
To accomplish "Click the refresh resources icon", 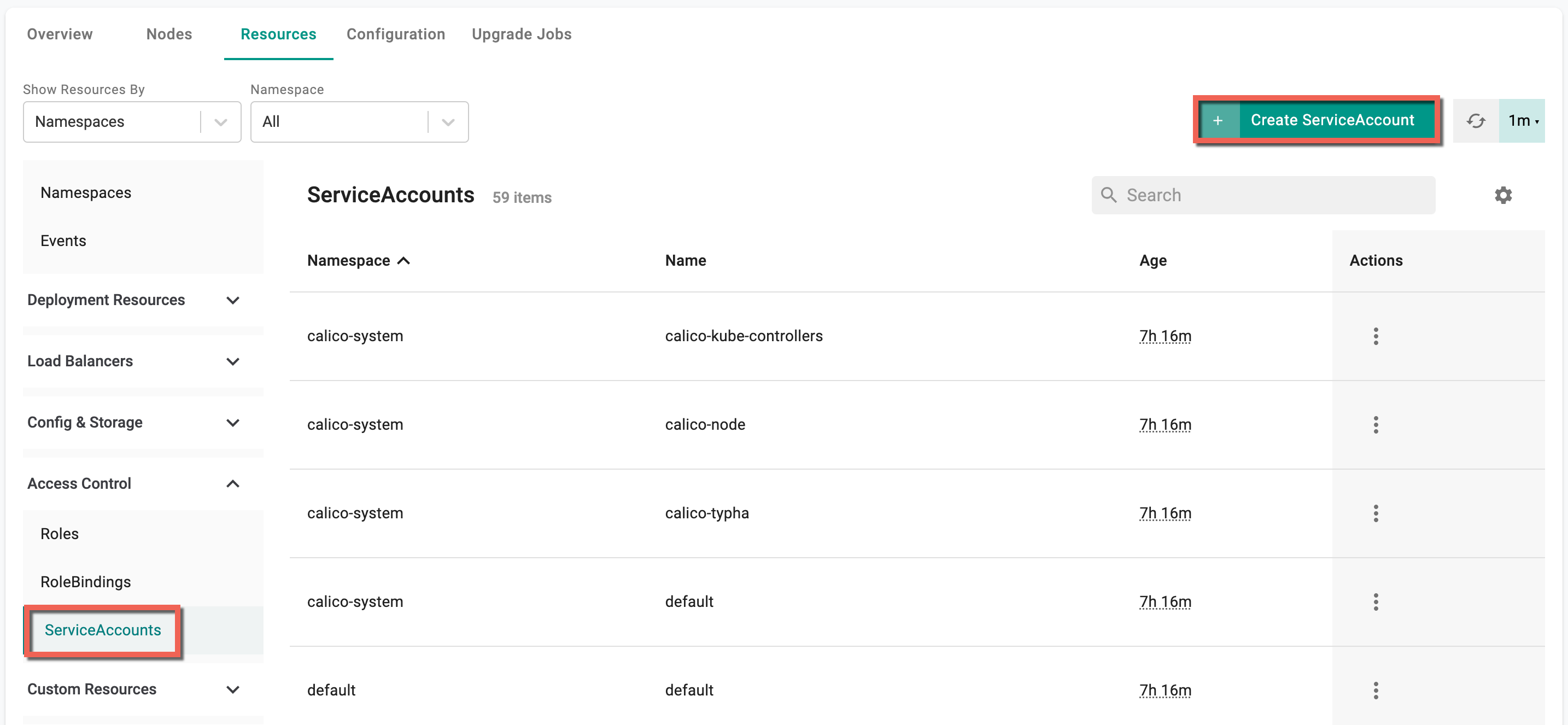I will pos(1476,120).
